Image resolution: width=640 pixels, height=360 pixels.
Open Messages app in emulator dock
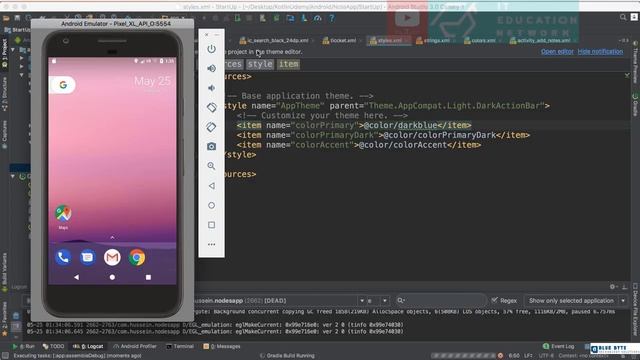coord(87,258)
